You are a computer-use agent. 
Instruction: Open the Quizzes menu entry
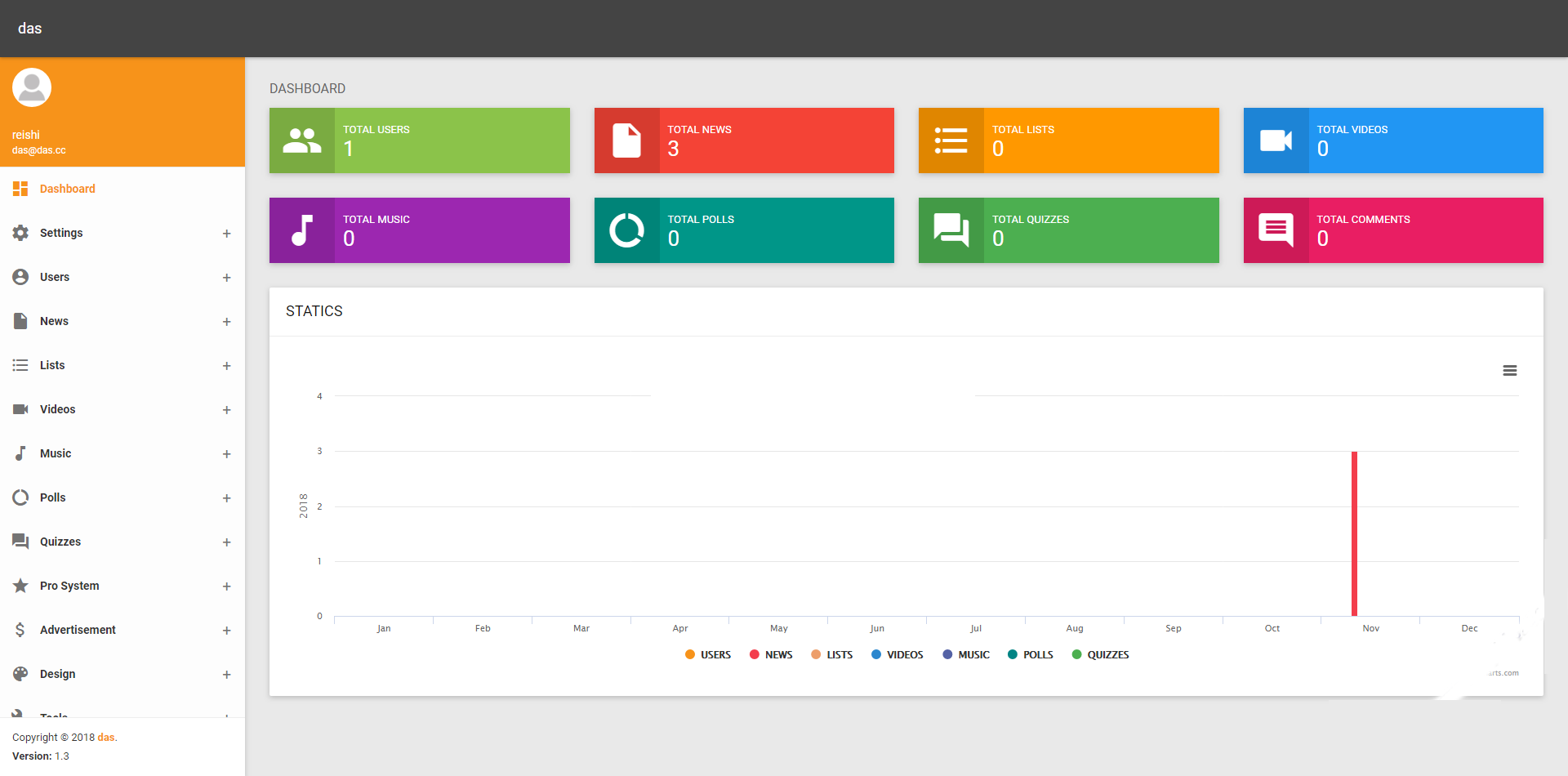pyautogui.click(x=60, y=542)
